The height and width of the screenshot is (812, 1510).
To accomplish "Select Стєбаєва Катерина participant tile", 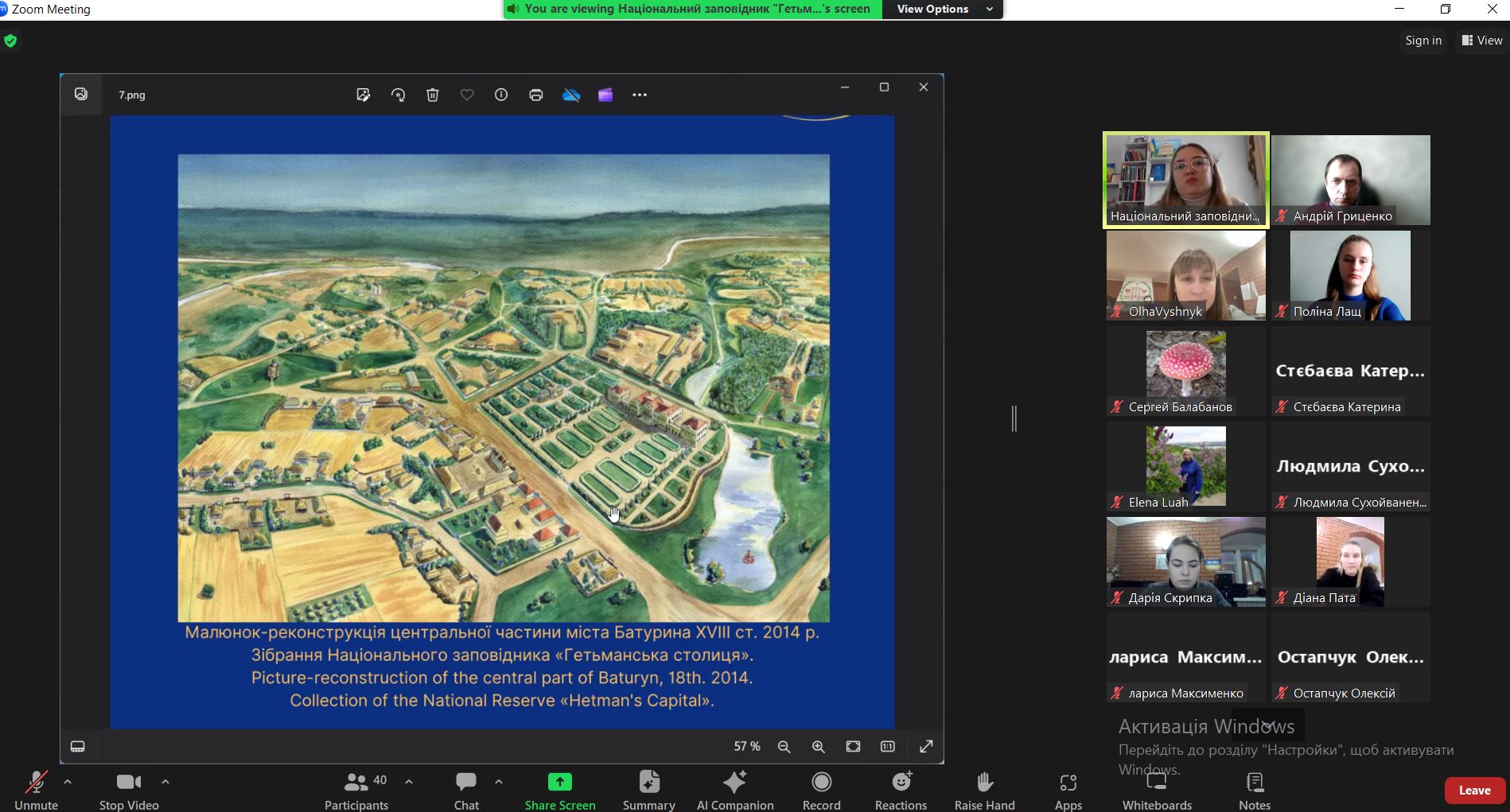I will 1350,371.
